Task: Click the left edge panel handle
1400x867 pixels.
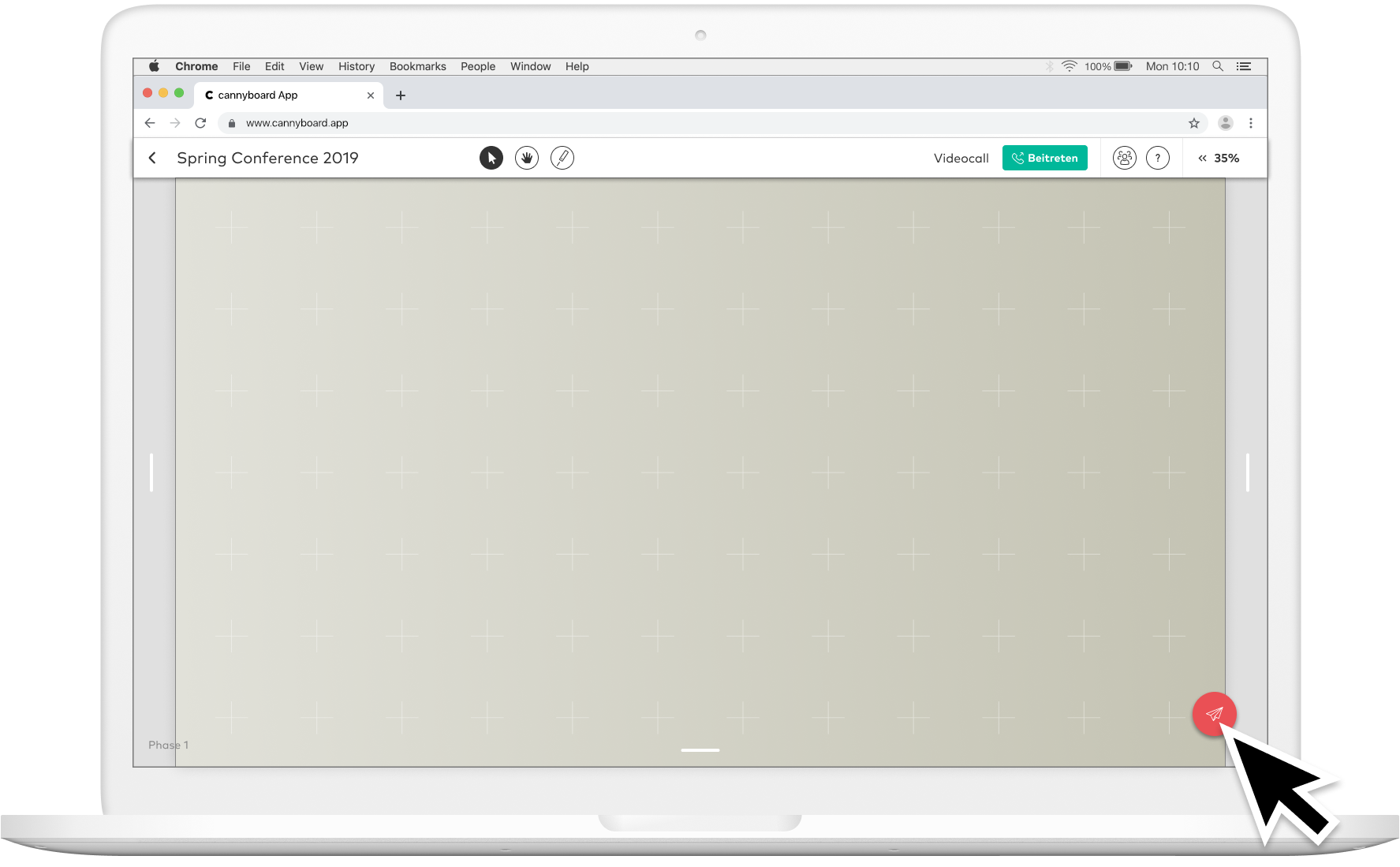Action: pos(151,473)
